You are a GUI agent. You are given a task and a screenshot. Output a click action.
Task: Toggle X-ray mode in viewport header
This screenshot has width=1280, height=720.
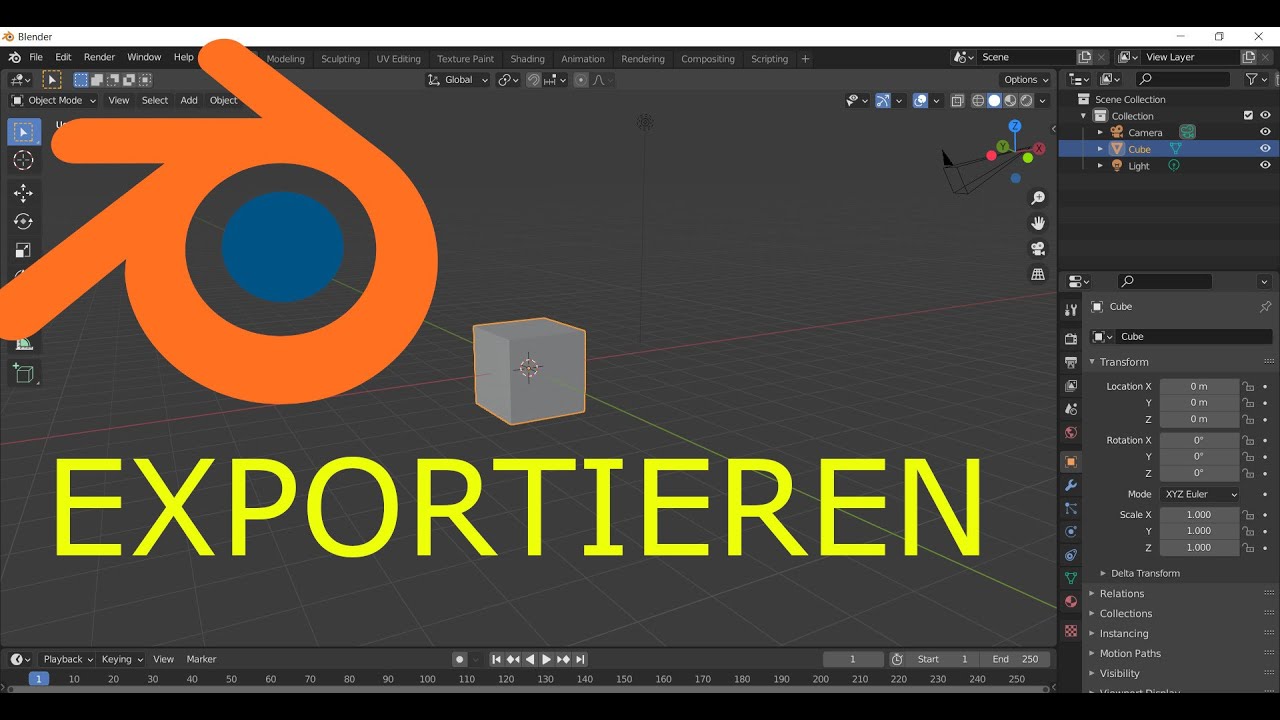click(x=958, y=101)
